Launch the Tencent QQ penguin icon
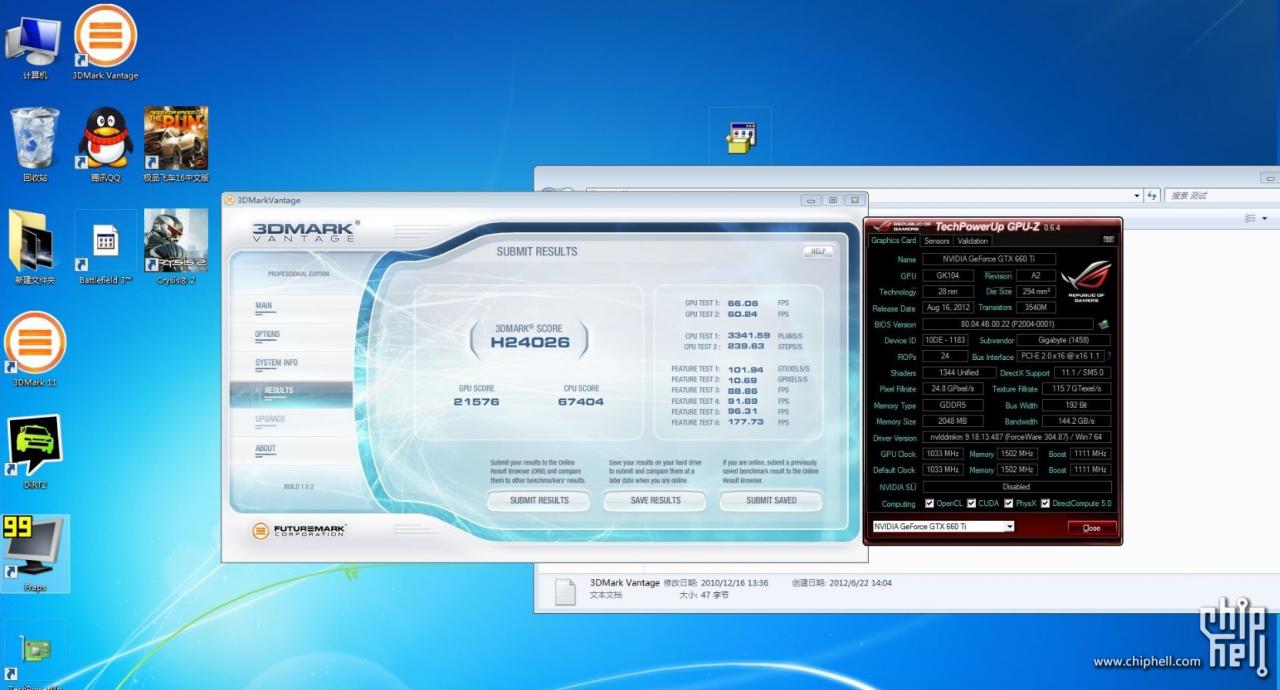Viewport: 1280px width, 690px height. pos(106,144)
